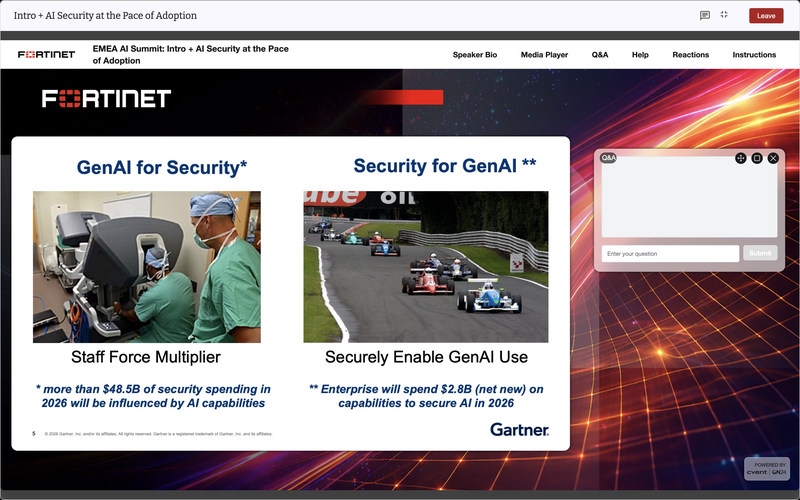The image size is (800, 500).
Task: Click the move handle icon on Q&A widget
Action: [x=740, y=158]
